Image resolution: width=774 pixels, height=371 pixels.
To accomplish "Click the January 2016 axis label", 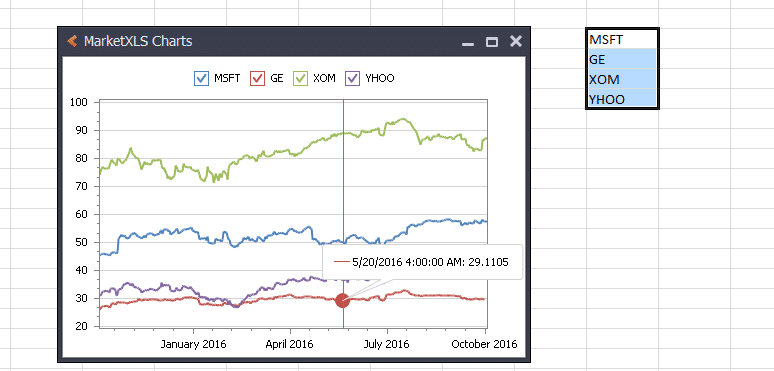I will click(x=193, y=344).
